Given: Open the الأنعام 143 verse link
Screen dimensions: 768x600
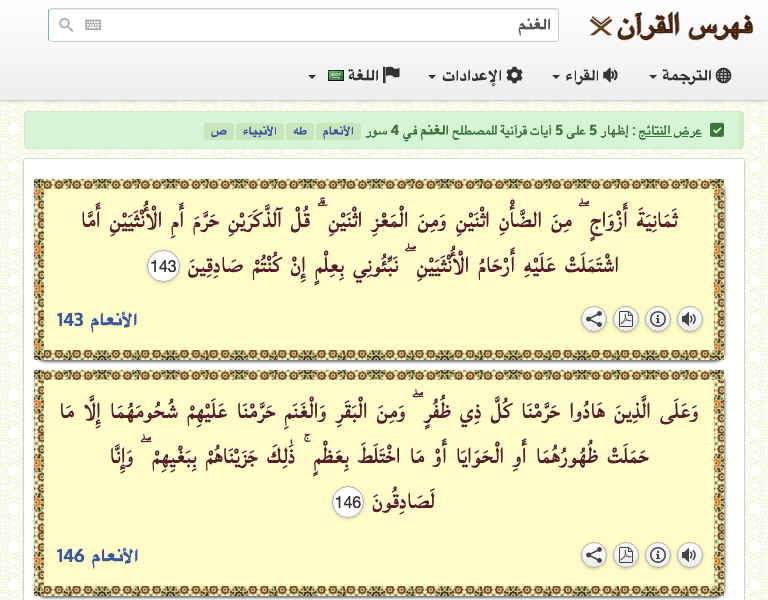Looking at the screenshot, I should coord(97,320).
